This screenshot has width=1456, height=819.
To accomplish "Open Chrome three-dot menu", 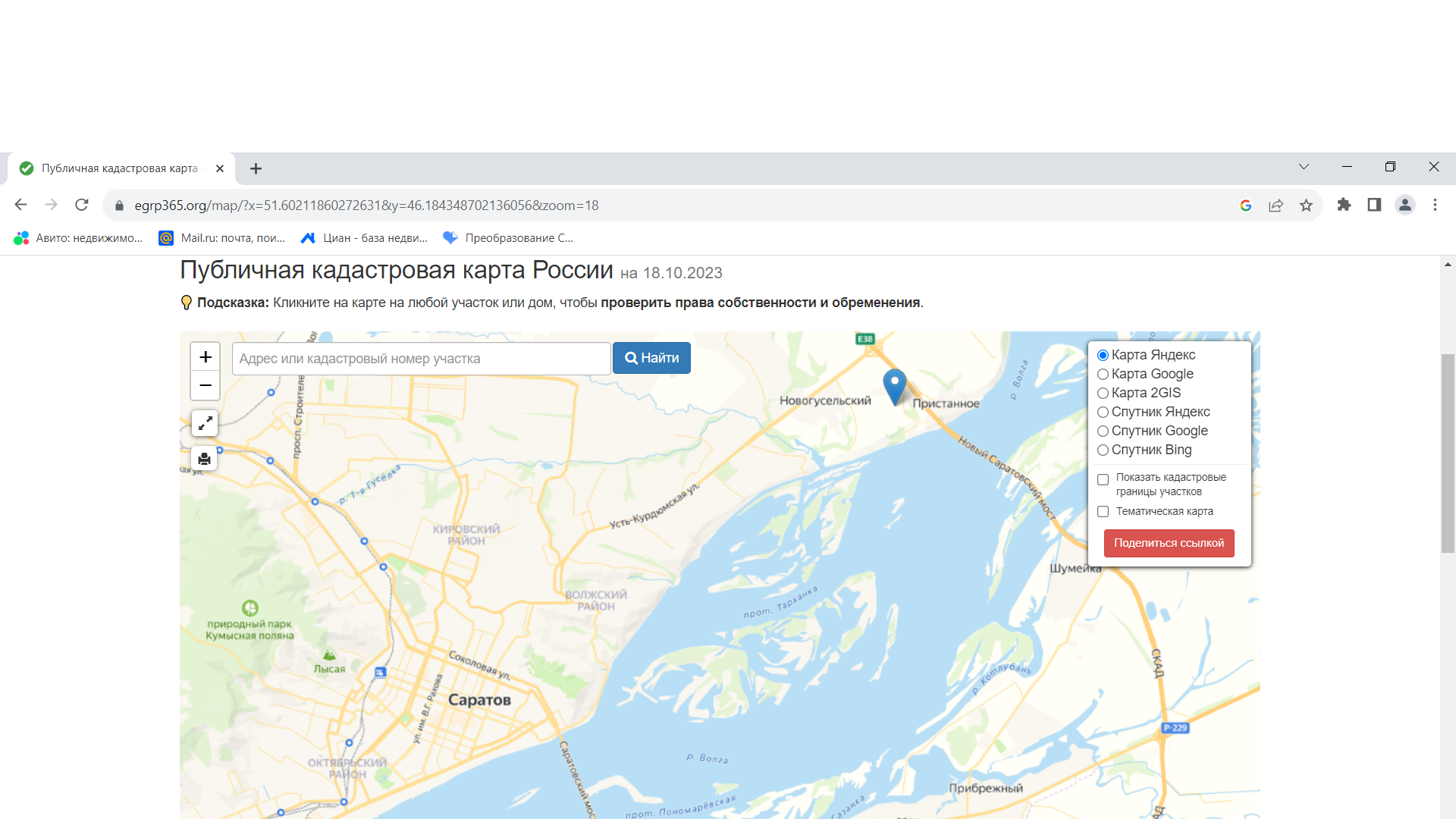I will 1435,205.
